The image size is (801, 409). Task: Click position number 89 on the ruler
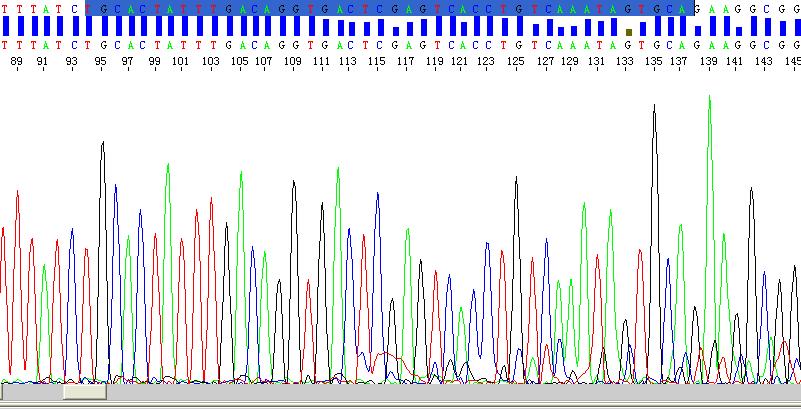tap(17, 62)
